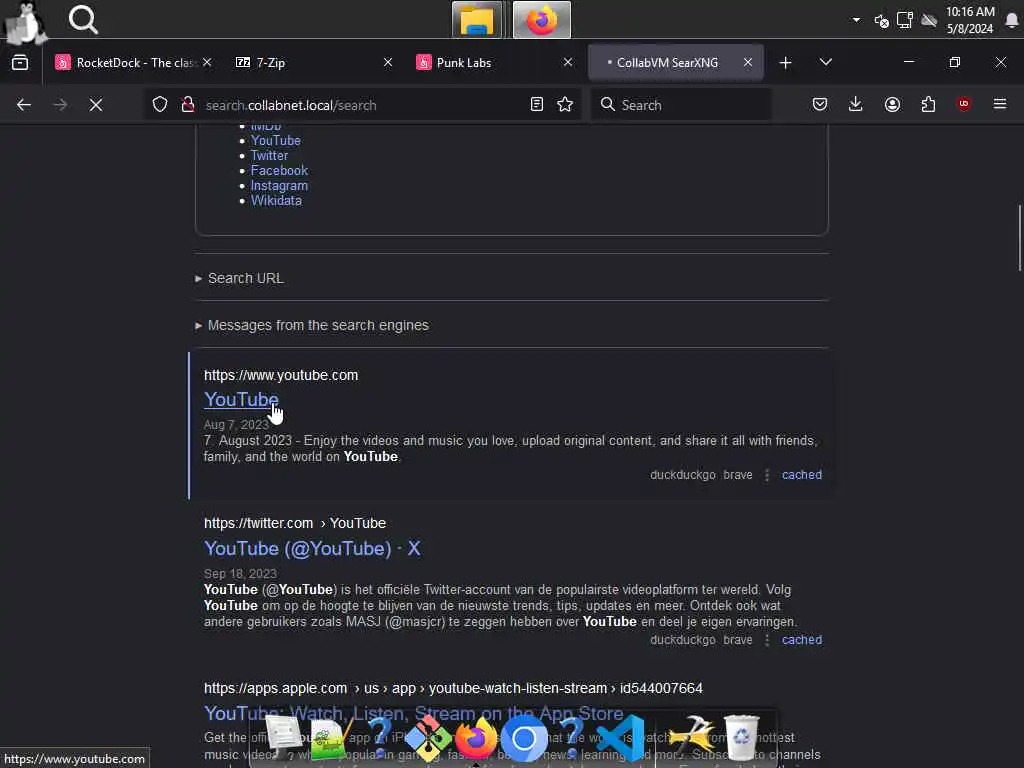Stop loading the page
Screen dimensions: 1024x768
click(x=96, y=104)
